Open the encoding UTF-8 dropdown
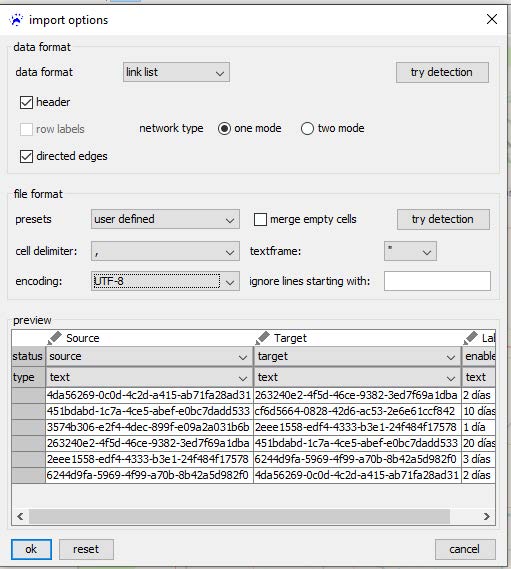This screenshot has width=511, height=569. click(x=165, y=281)
